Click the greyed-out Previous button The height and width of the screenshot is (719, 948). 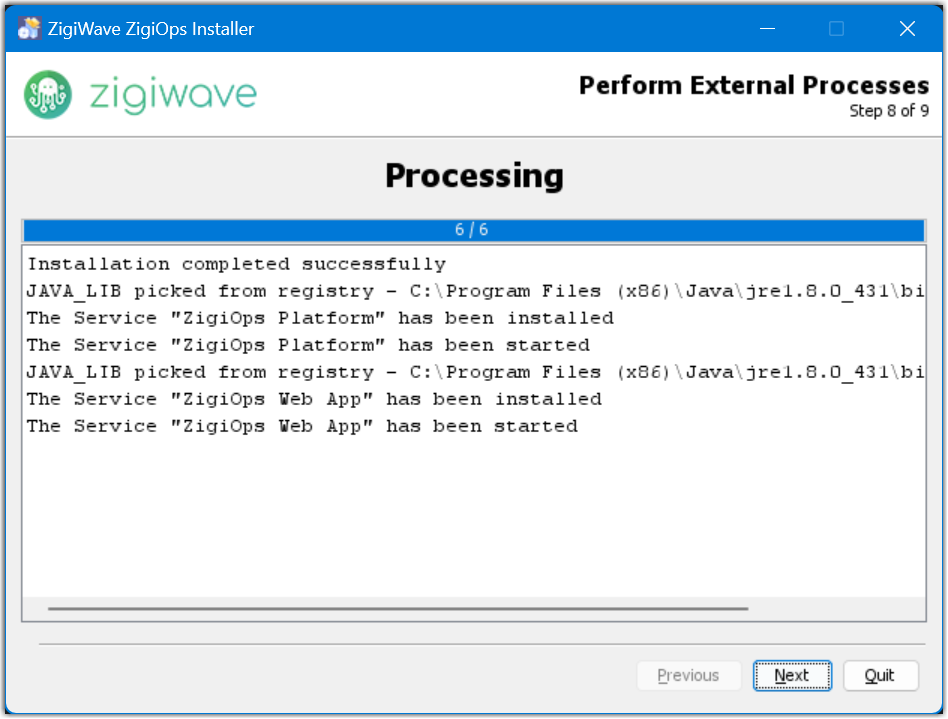click(688, 676)
